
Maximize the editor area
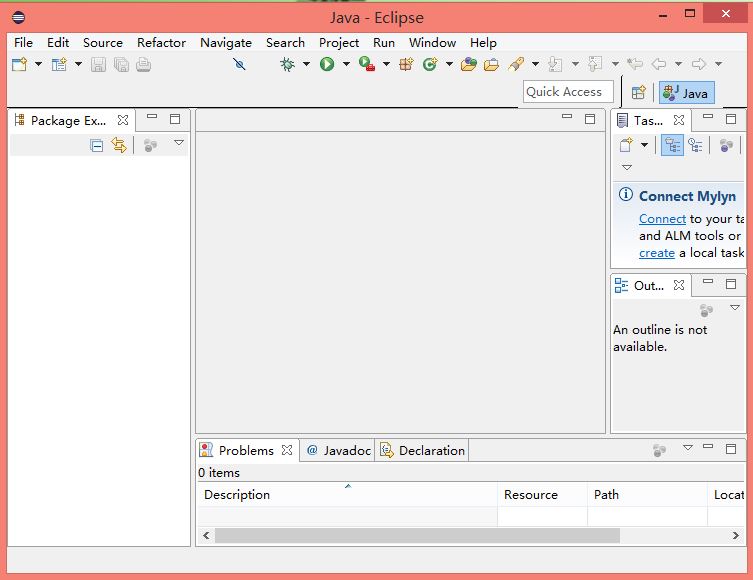[590, 119]
